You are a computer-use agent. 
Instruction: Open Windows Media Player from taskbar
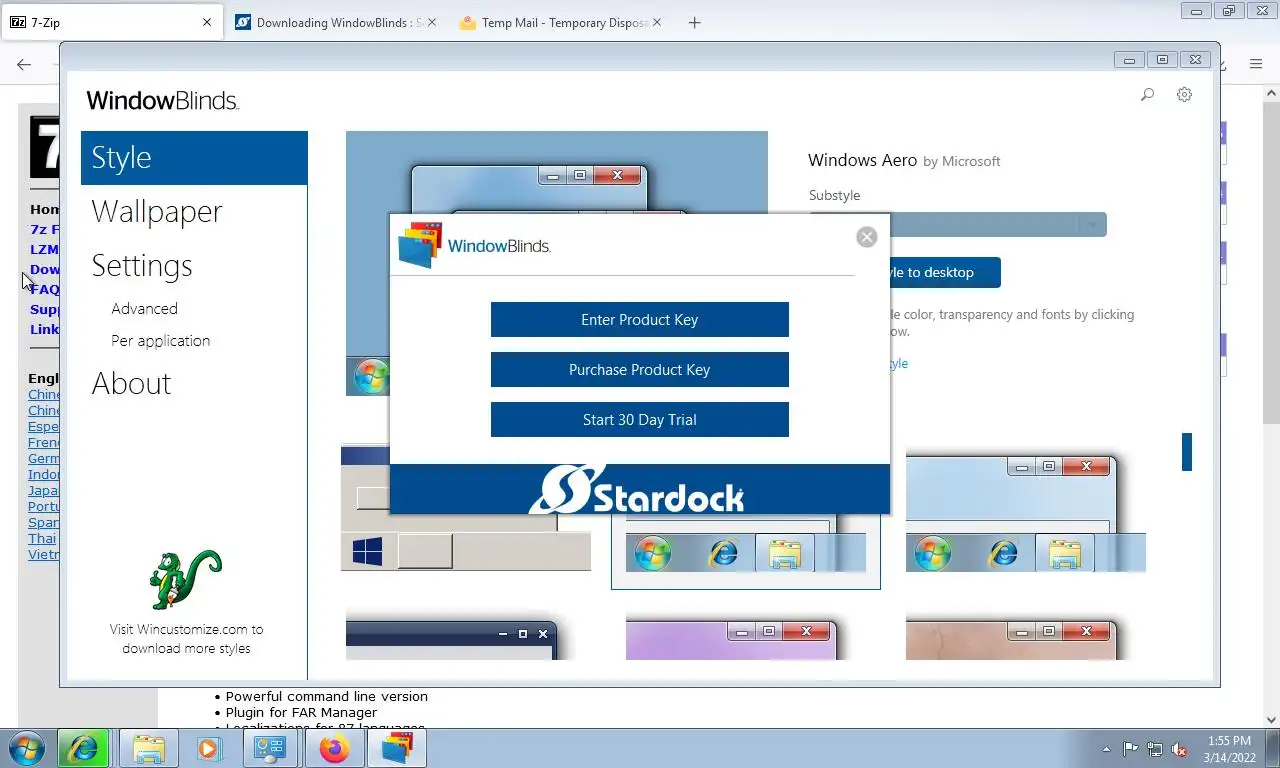[x=208, y=748]
